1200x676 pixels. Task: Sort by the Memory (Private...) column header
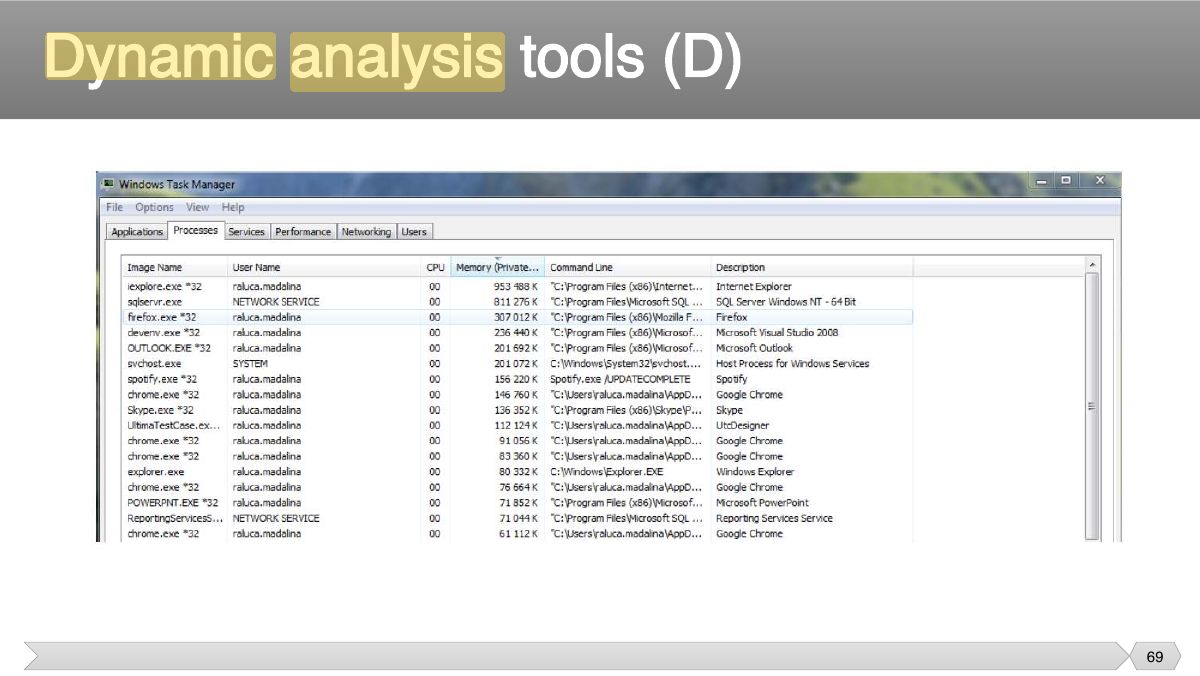click(x=497, y=267)
